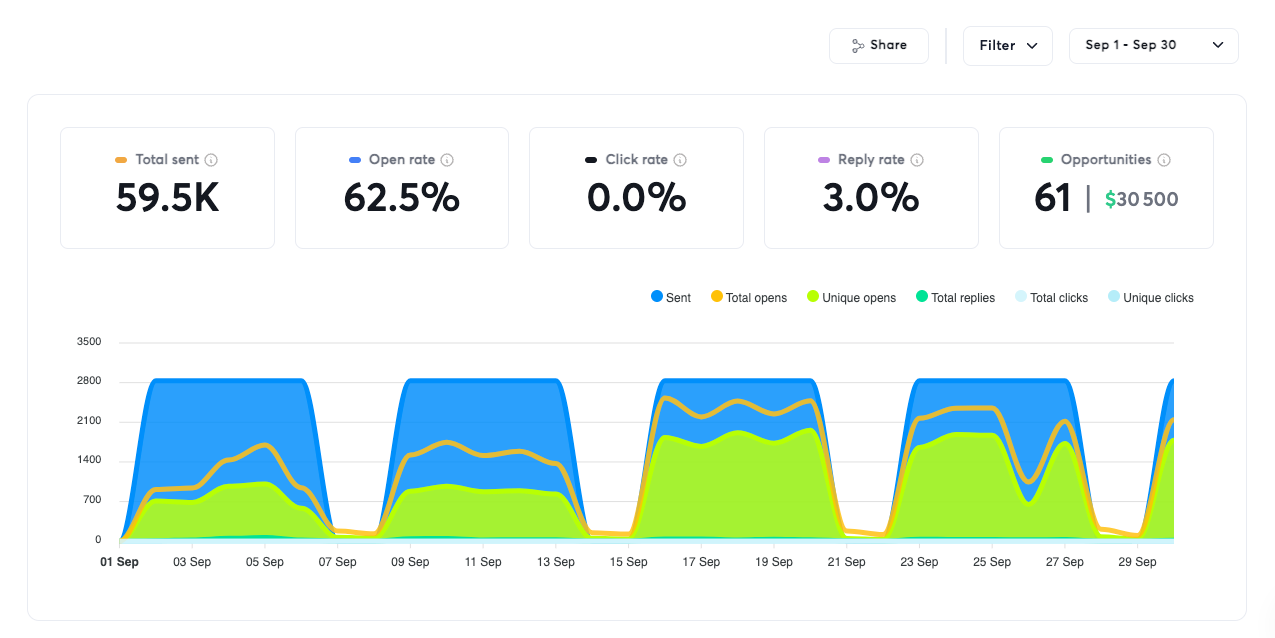Image resolution: width=1275 pixels, height=638 pixels.
Task: Click the orange Total sent color indicator
Action: pos(121,160)
